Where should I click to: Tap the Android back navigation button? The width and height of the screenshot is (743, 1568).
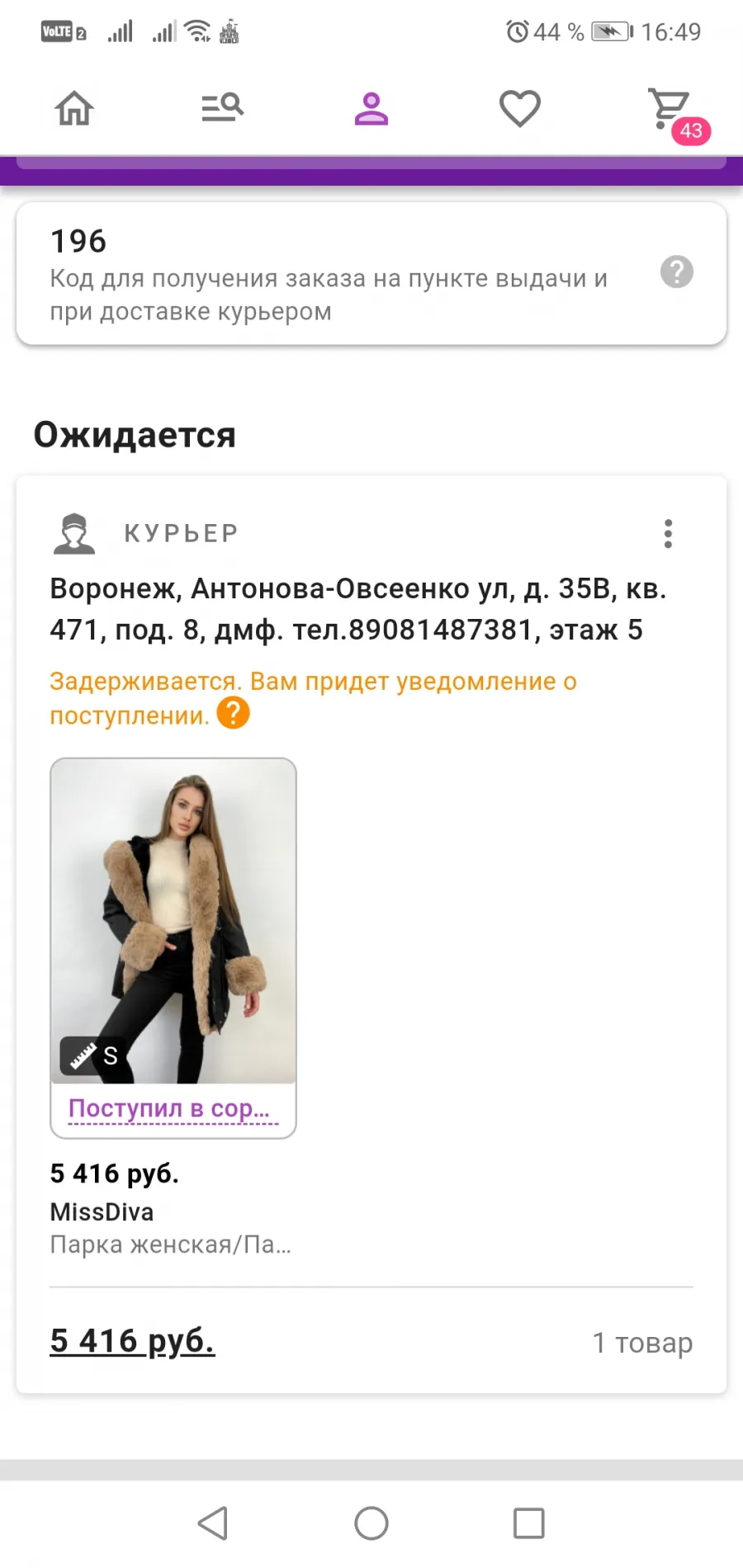click(213, 1523)
